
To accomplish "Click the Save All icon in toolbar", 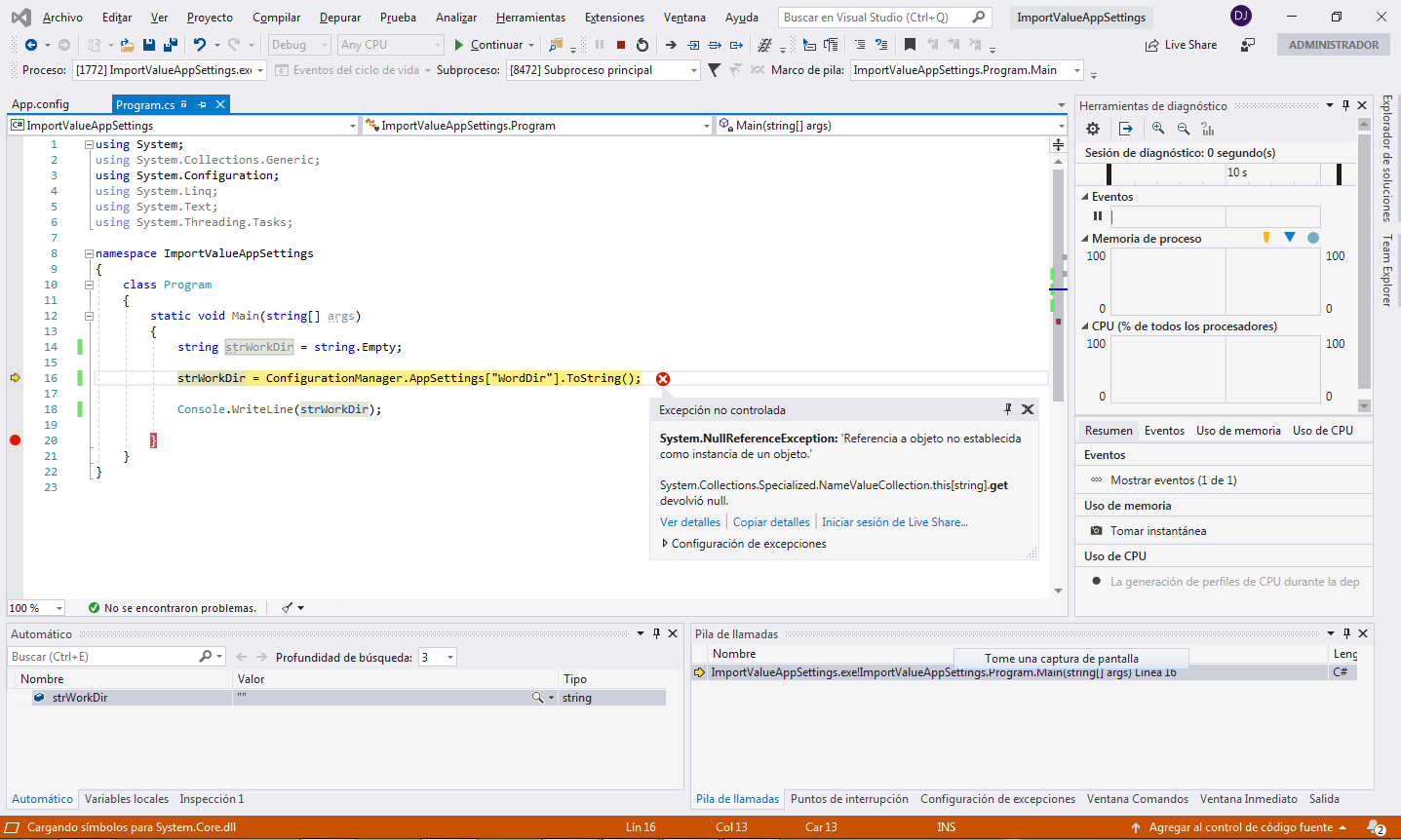I will (x=170, y=45).
